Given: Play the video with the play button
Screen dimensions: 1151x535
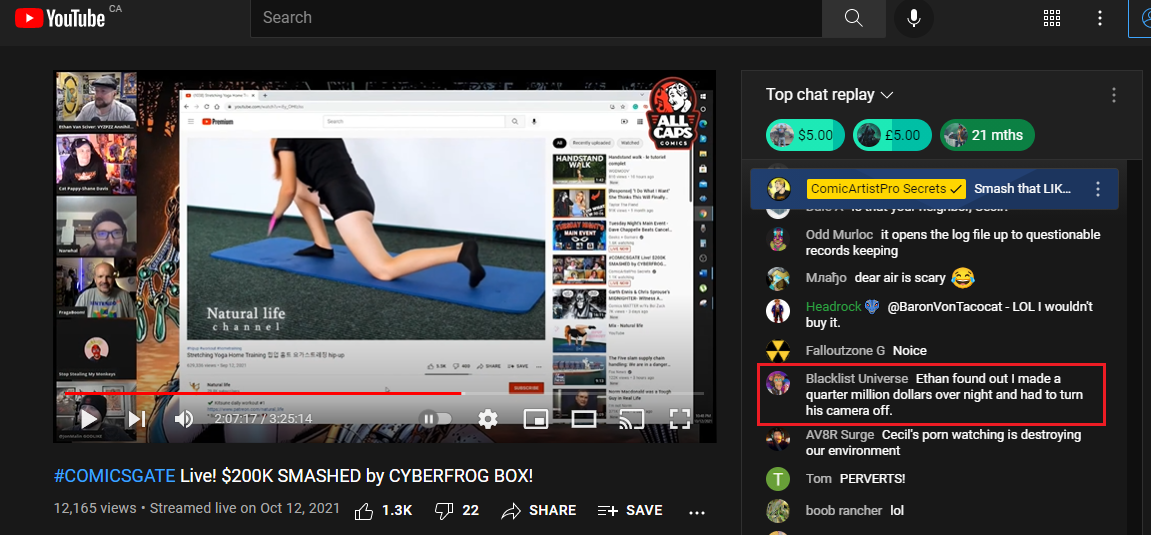Looking at the screenshot, I should 89,419.
